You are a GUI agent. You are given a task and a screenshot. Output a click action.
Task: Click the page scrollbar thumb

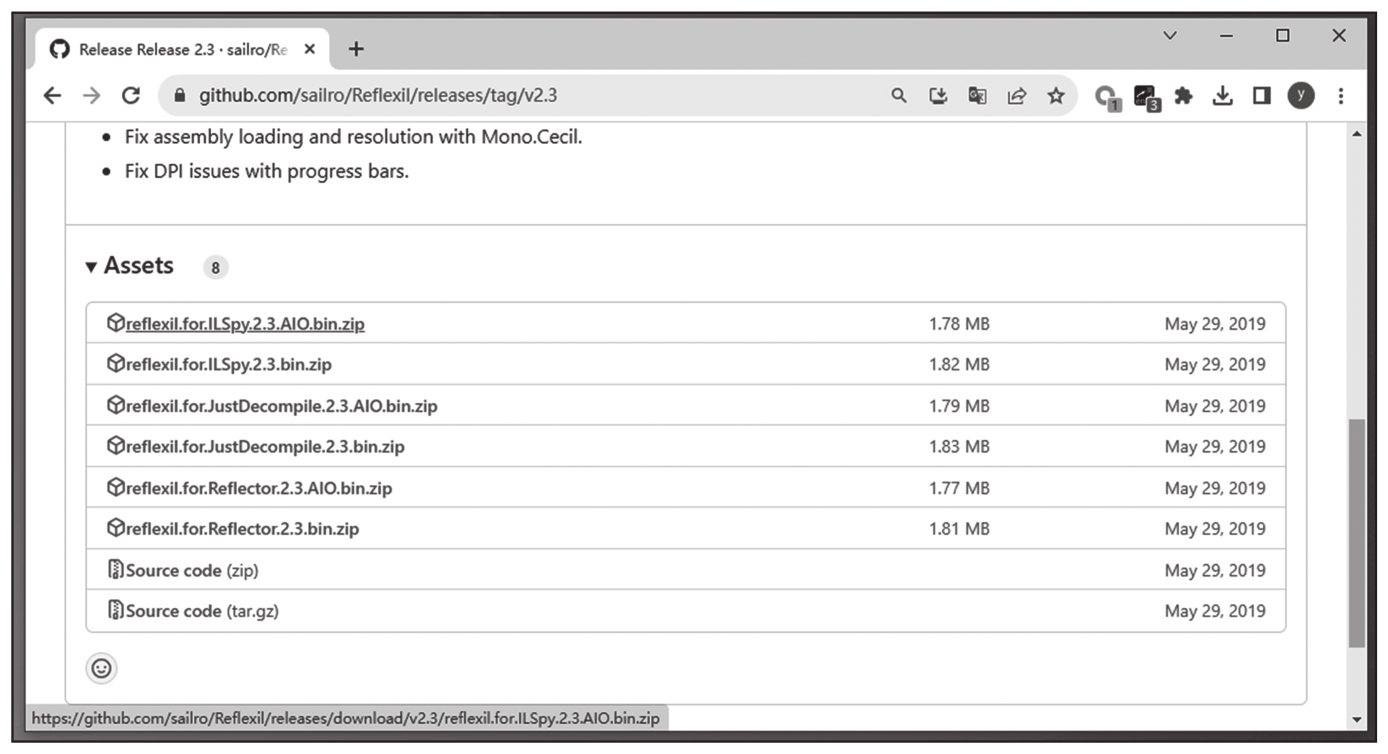pyautogui.click(x=1356, y=533)
